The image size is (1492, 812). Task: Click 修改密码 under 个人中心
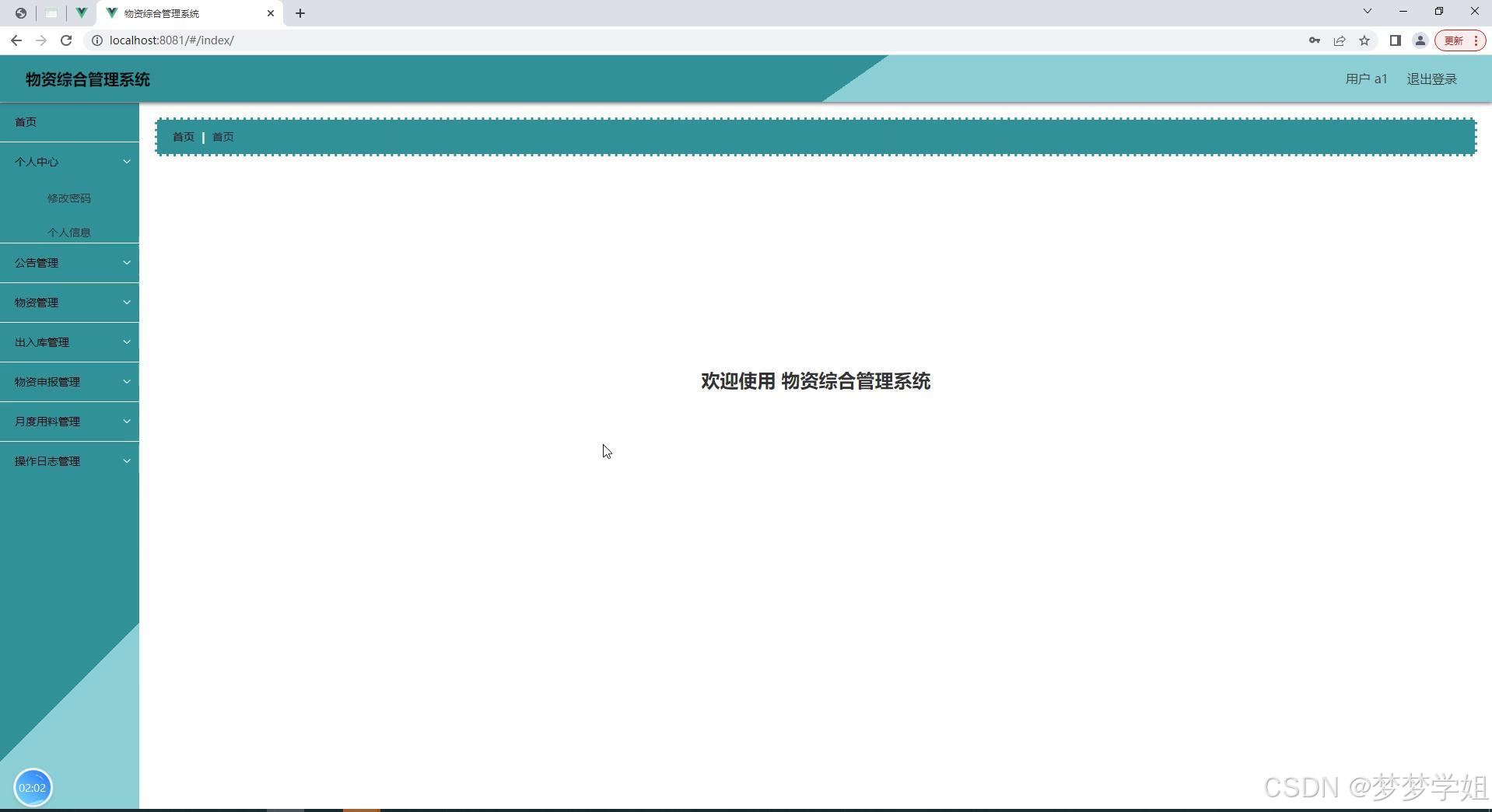point(68,198)
